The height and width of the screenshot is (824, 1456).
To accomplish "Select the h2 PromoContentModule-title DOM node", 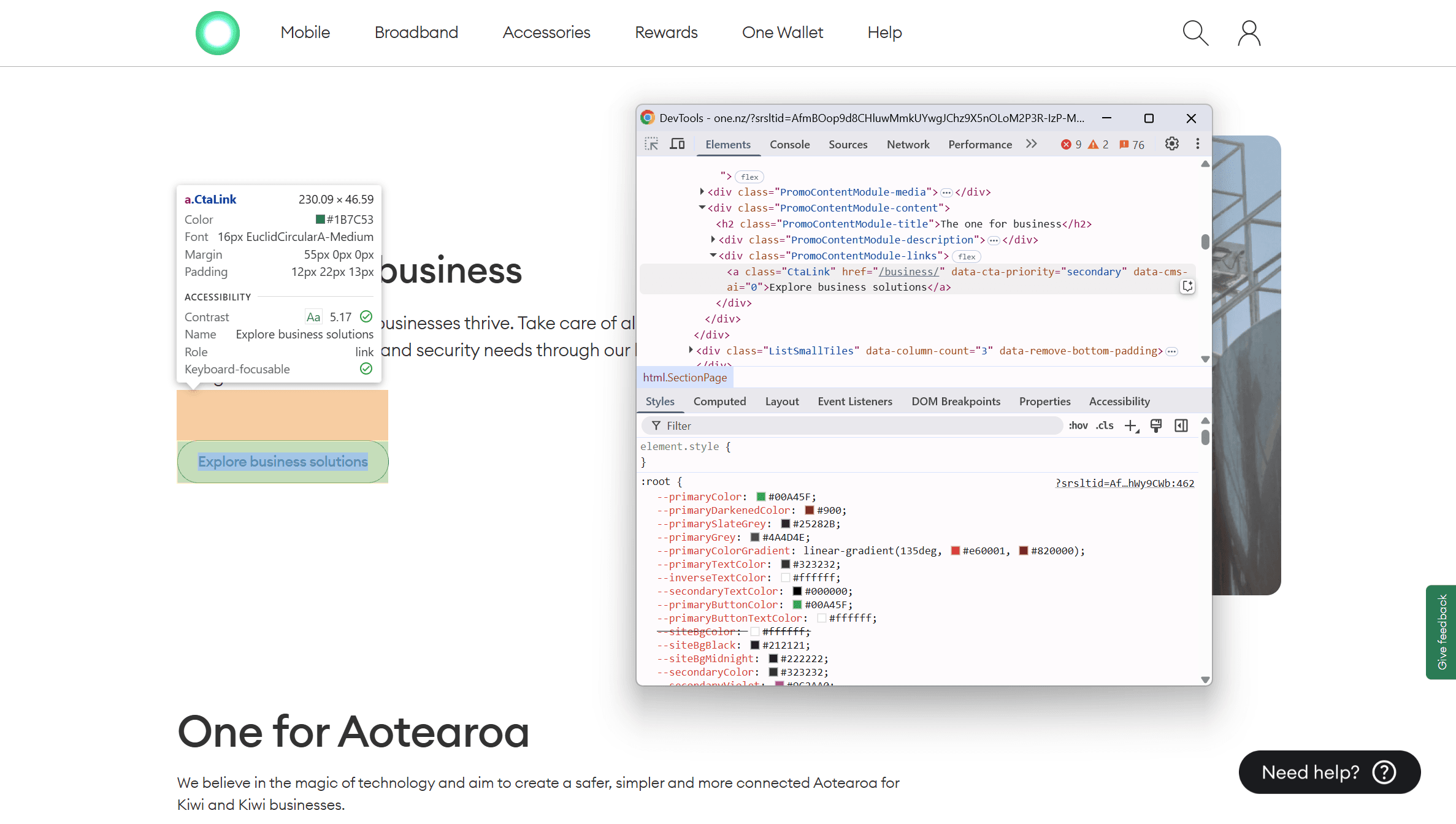I will pyautogui.click(x=903, y=224).
